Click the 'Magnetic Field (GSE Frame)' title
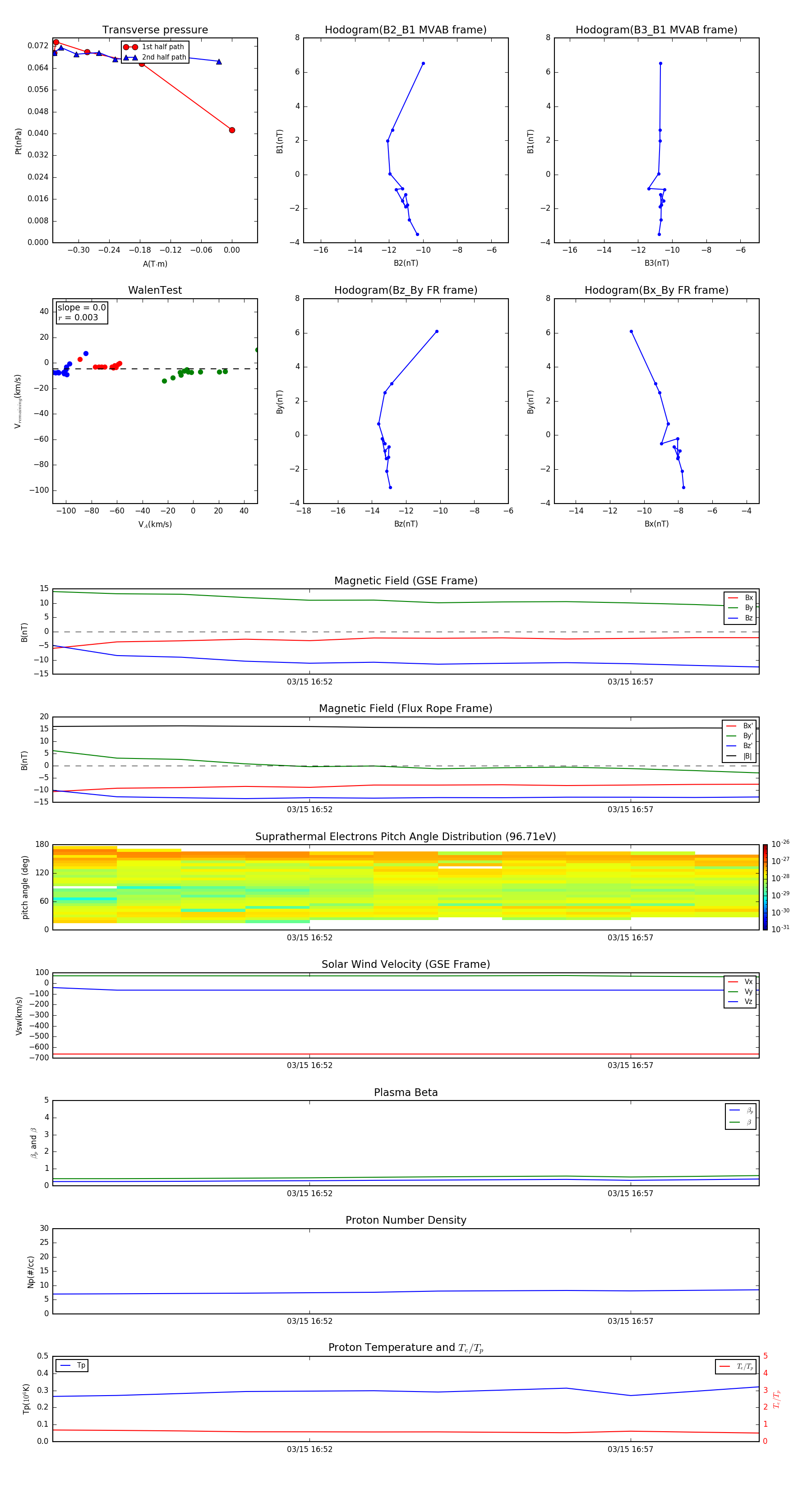This screenshot has width=812, height=1489. click(x=406, y=581)
